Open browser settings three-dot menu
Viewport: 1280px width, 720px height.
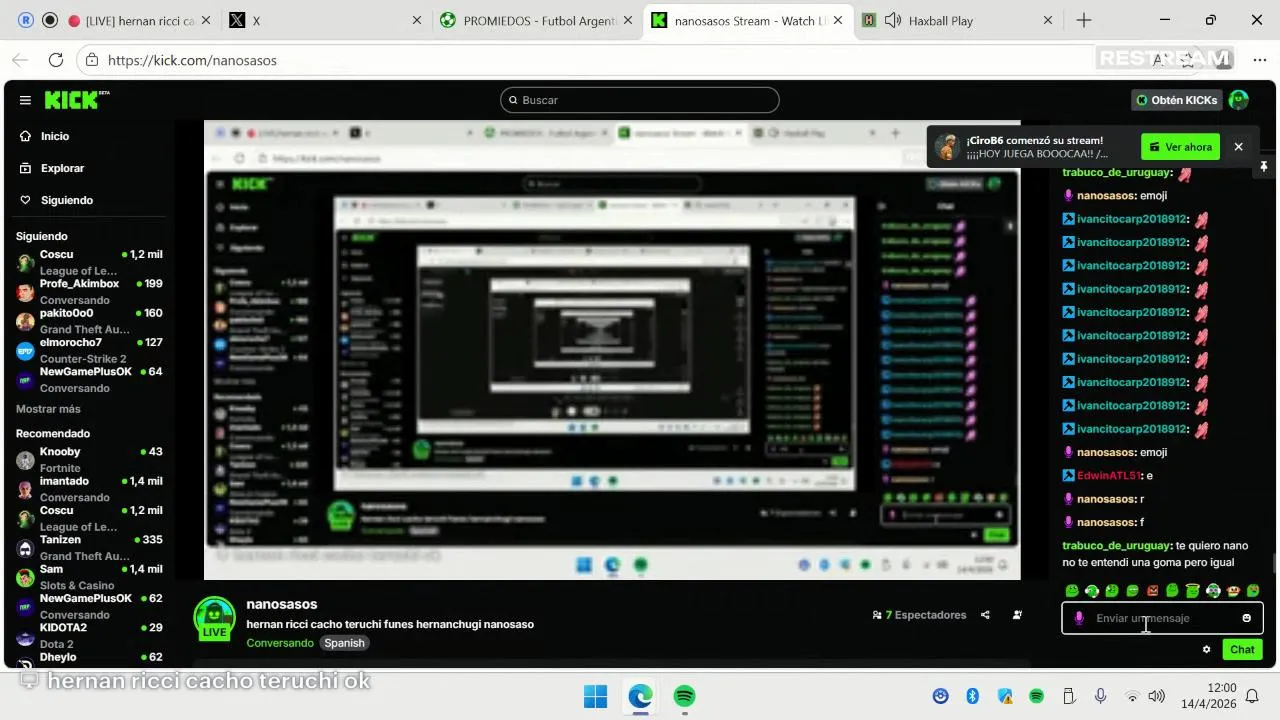(x=1260, y=60)
